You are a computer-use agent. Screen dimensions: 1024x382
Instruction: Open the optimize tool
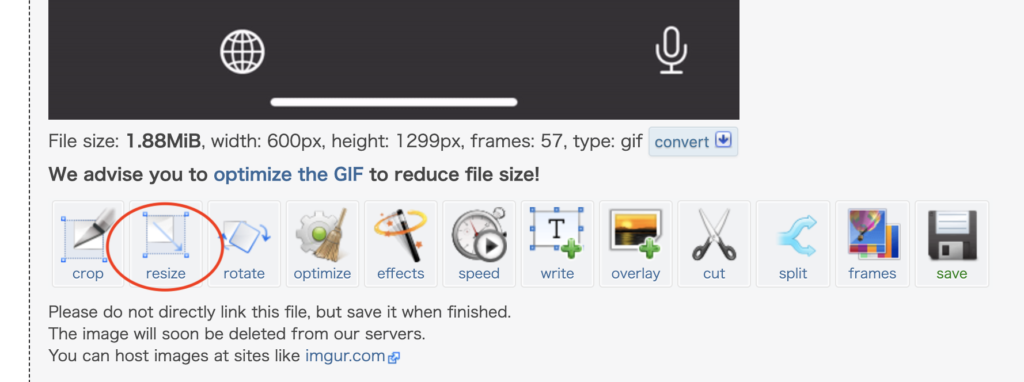323,244
